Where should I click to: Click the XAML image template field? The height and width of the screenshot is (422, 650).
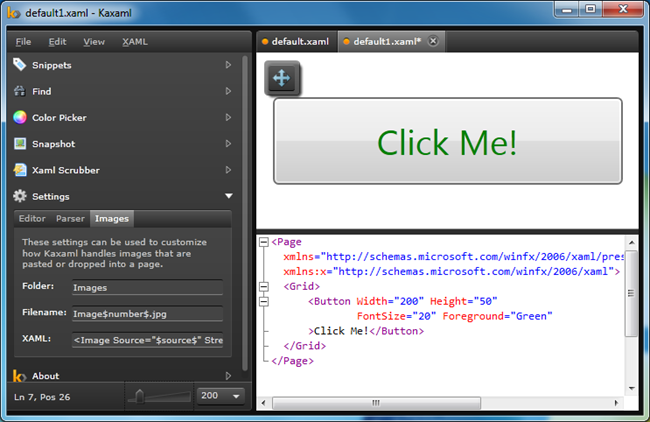(x=148, y=340)
